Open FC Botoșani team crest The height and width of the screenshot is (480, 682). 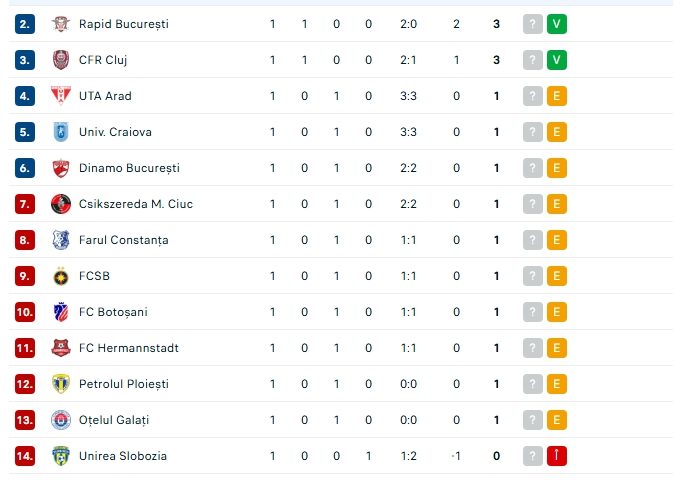coord(61,312)
